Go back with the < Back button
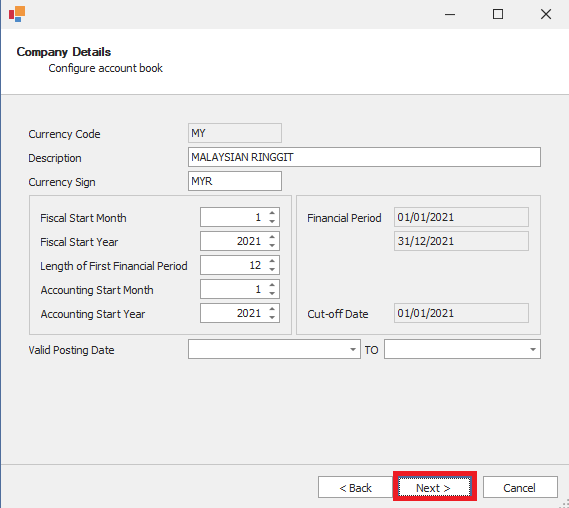Image resolution: width=569 pixels, height=508 pixels. [355, 487]
